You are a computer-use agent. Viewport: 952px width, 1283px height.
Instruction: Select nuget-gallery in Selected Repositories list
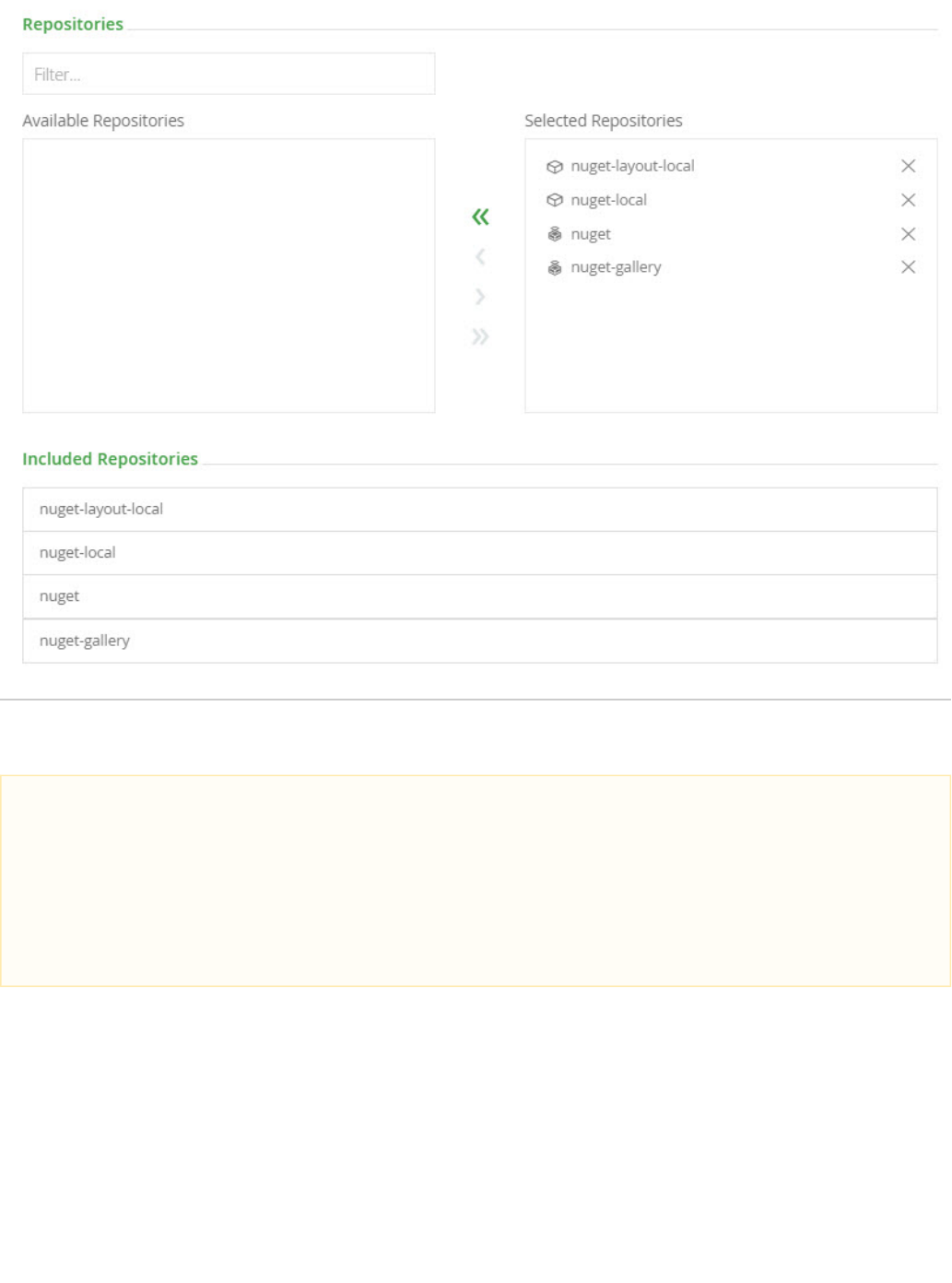(616, 267)
